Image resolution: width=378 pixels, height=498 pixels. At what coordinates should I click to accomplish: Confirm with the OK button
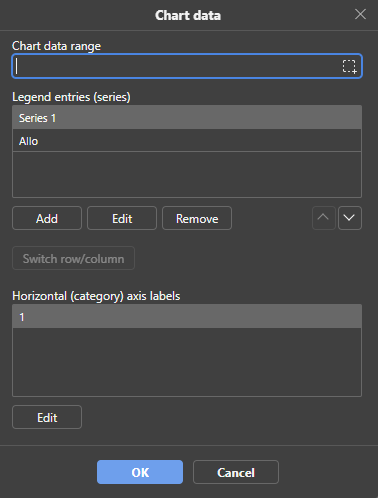click(x=140, y=472)
